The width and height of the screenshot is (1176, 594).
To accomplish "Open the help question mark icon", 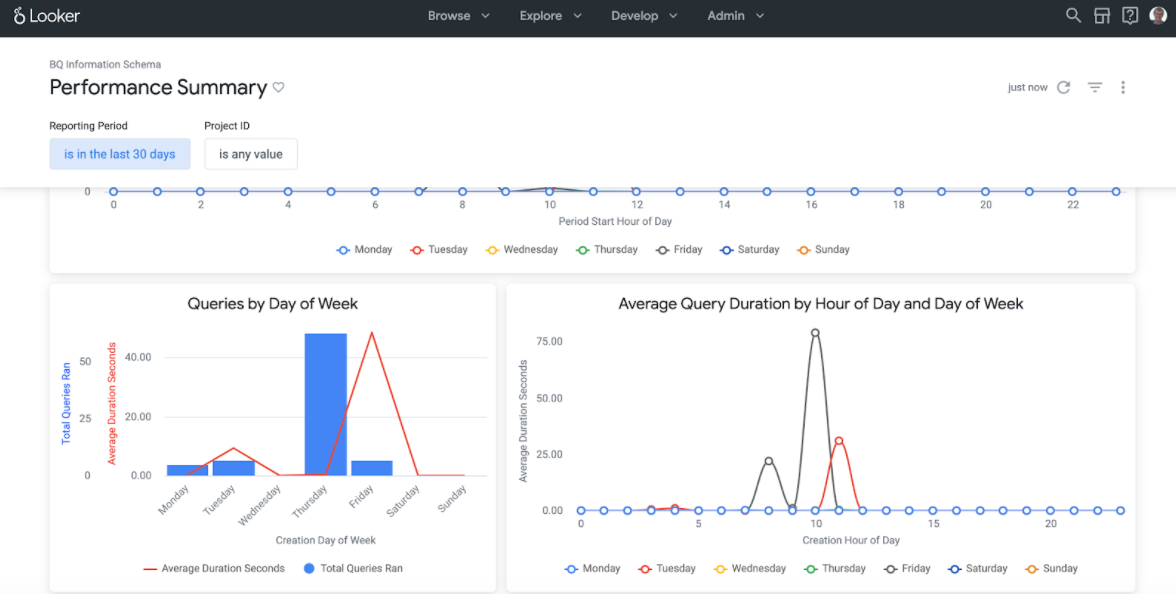I will (1130, 16).
